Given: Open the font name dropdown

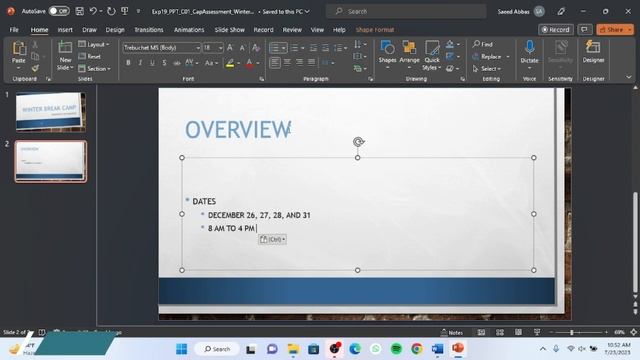Looking at the screenshot, I should click(198, 48).
